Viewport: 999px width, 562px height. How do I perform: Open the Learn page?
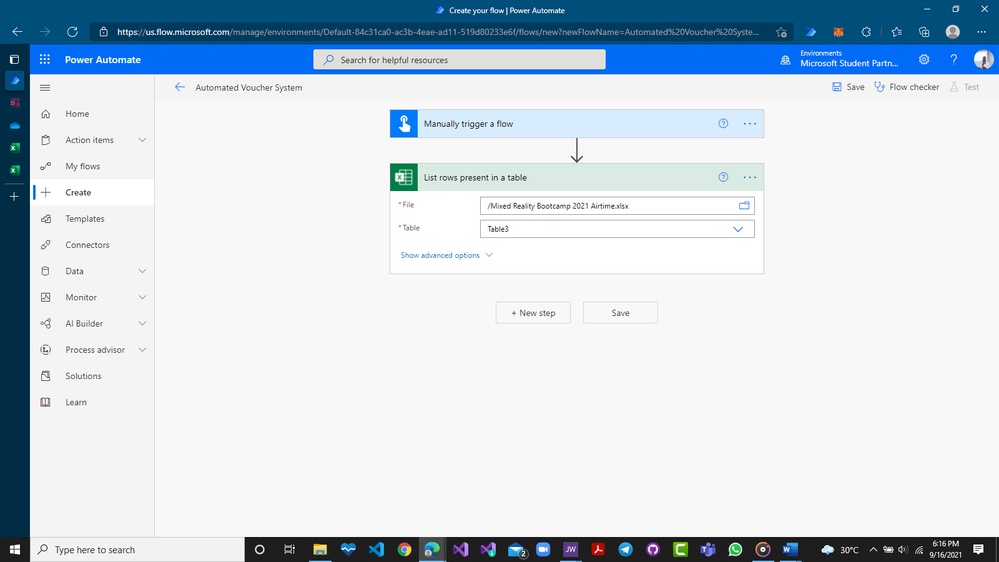click(92, 401)
